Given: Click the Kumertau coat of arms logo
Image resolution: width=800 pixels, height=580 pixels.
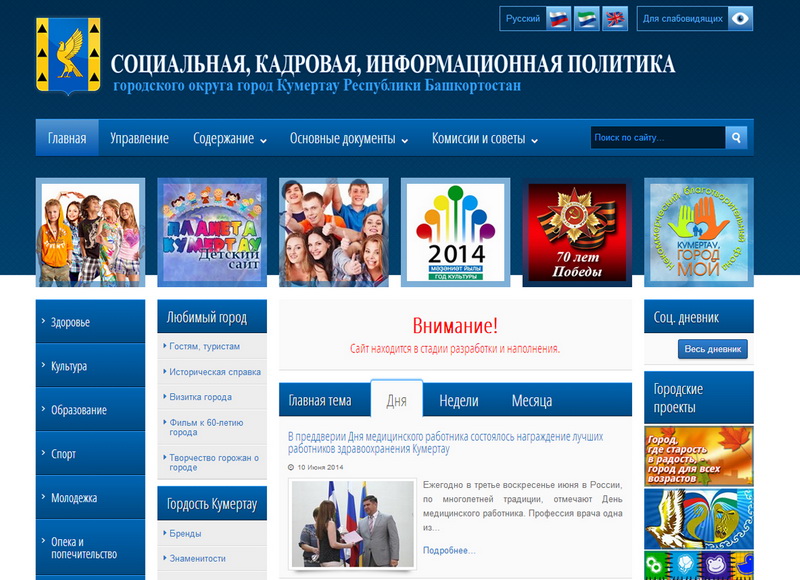Looking at the screenshot, I should point(68,56).
